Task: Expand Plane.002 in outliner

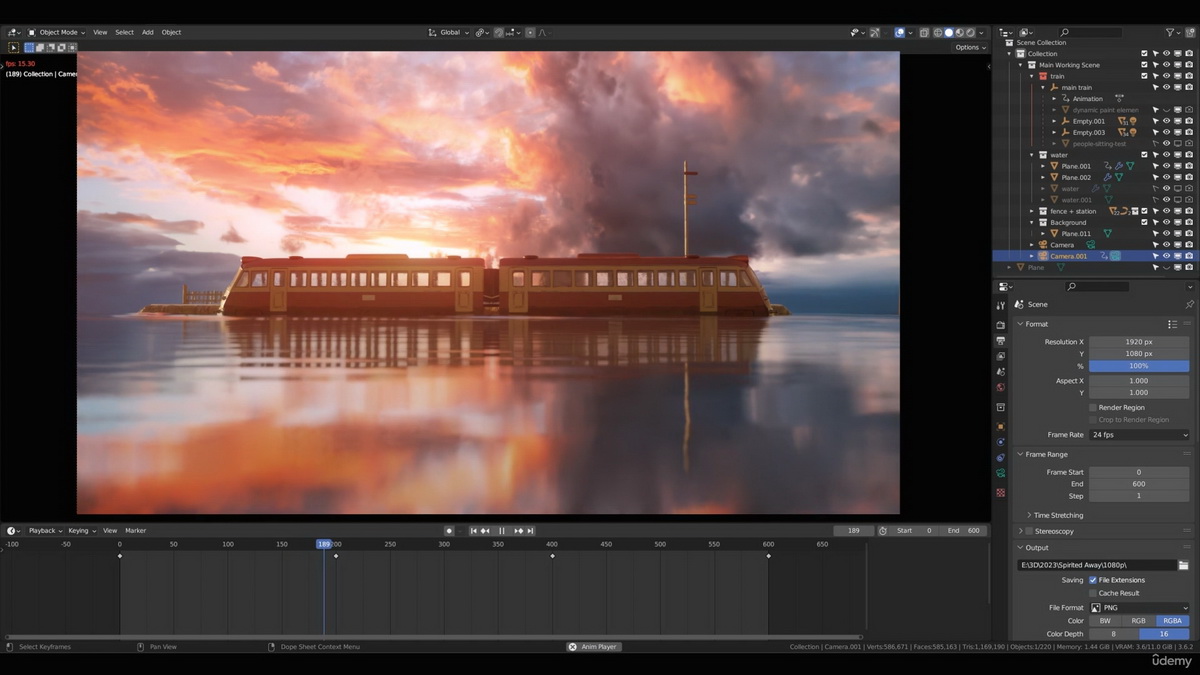Action: tap(1044, 177)
